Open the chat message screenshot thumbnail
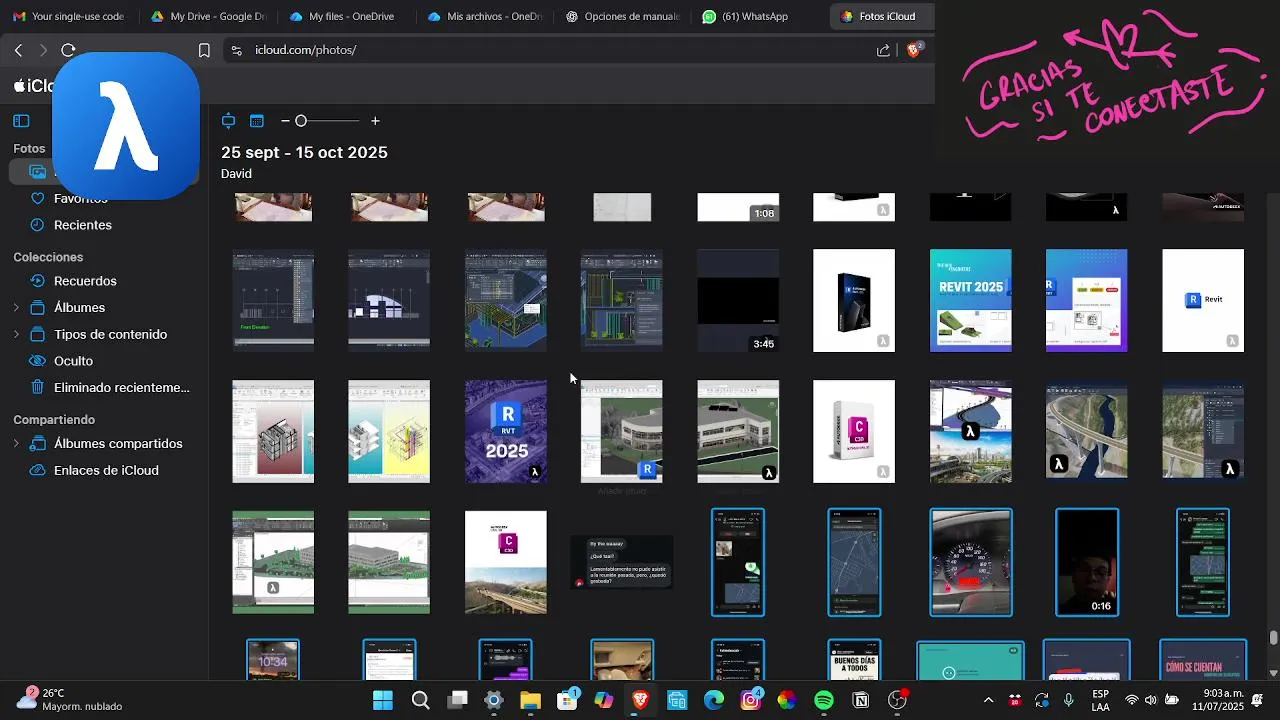 [622, 563]
